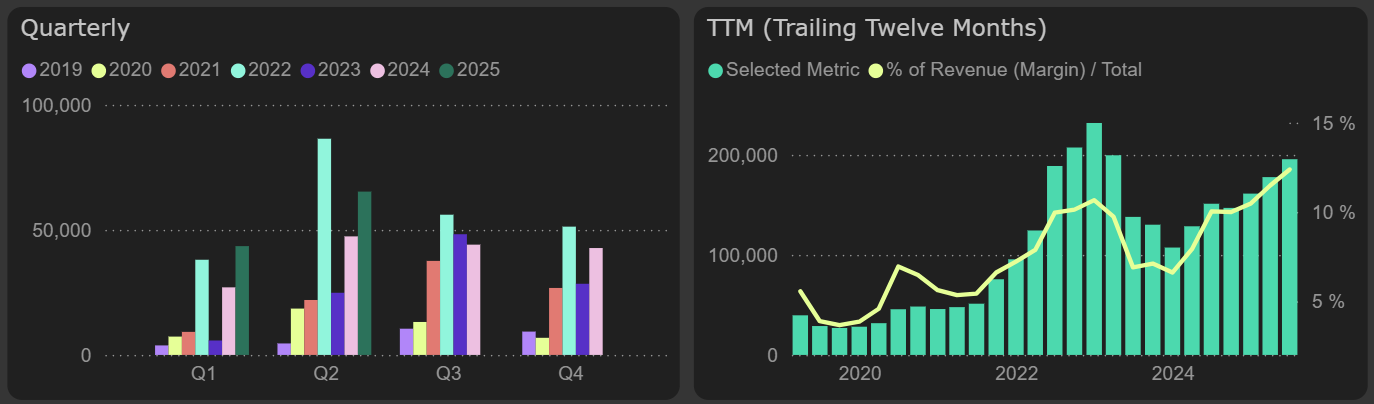
Task: Select the Q3 2023 purple bar
Action: click(460, 295)
